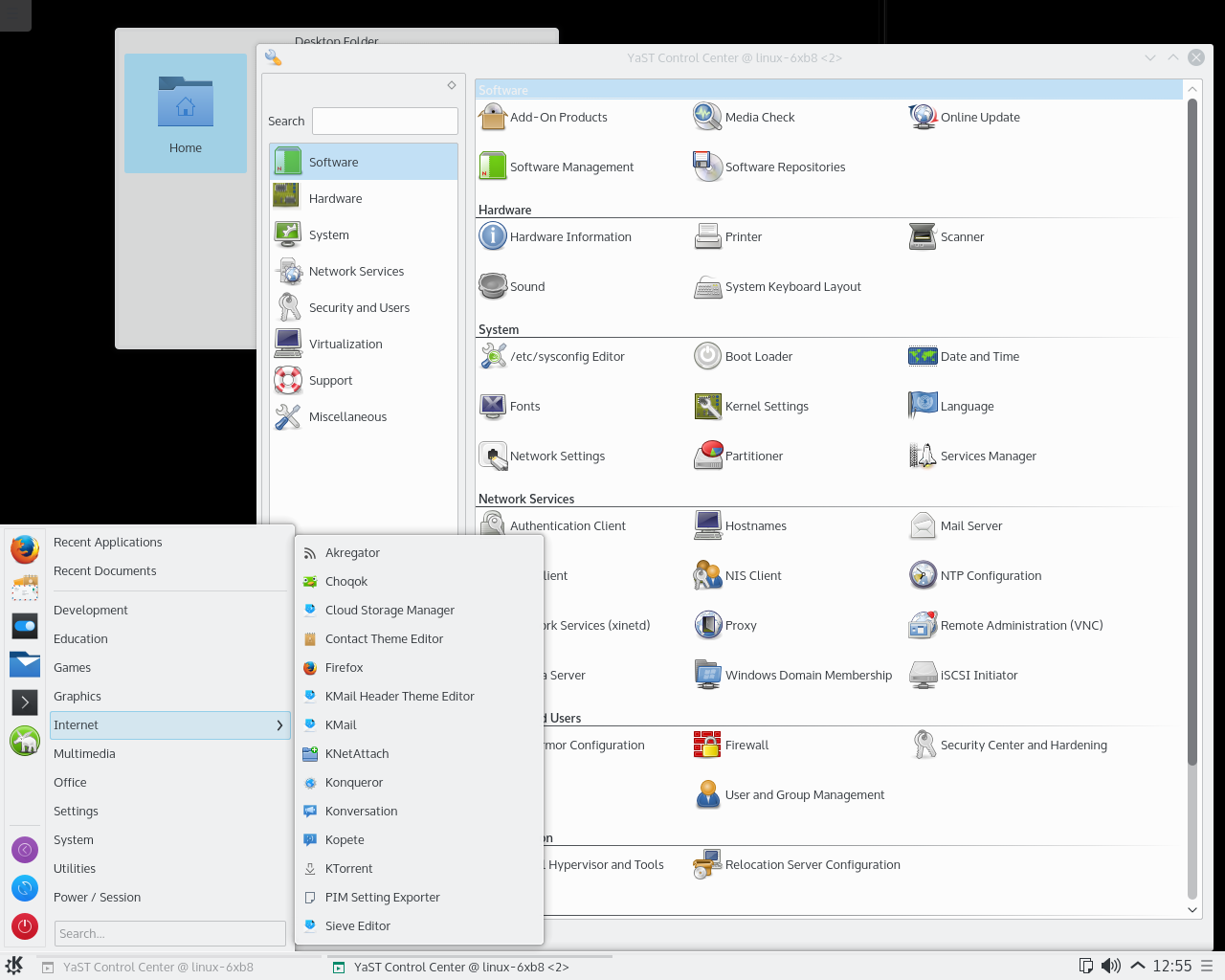Launch Akregator from Internet submenu
The image size is (1225, 980).
(419, 553)
